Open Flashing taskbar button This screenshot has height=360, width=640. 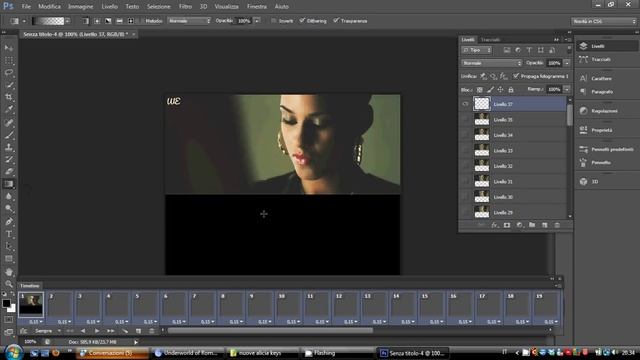pos(337,353)
